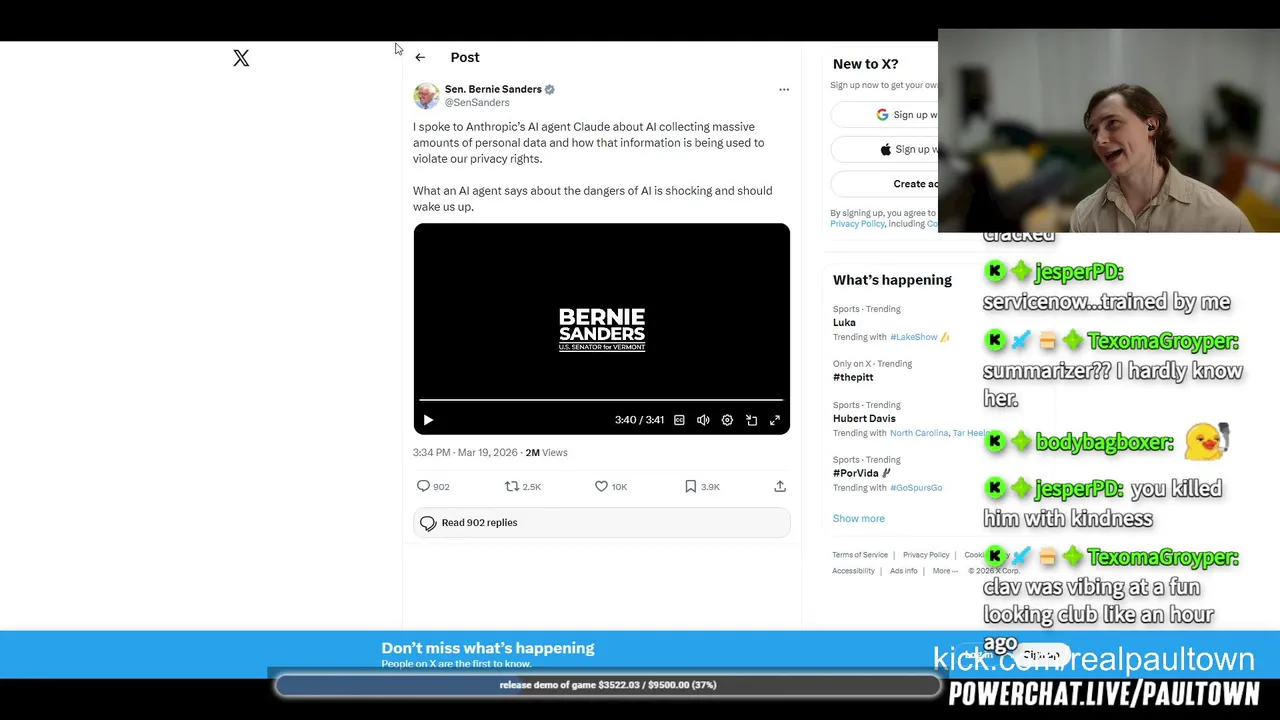The image size is (1280, 720).
Task: Sign up with Google button
Action: pos(884,115)
